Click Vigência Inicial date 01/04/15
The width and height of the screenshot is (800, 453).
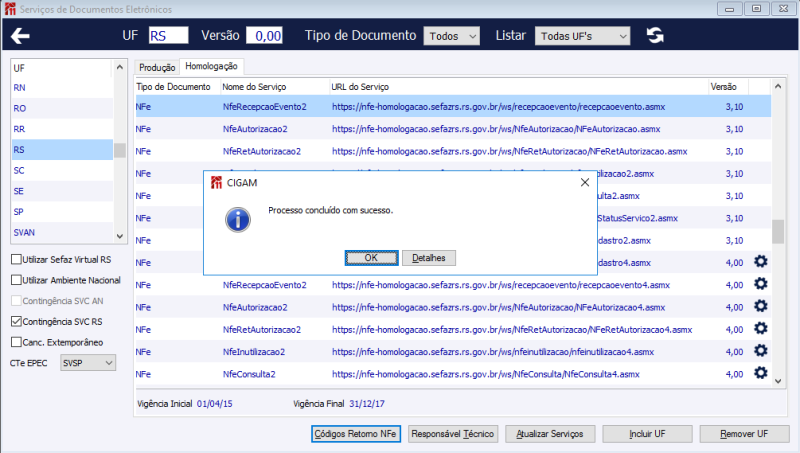(214, 404)
